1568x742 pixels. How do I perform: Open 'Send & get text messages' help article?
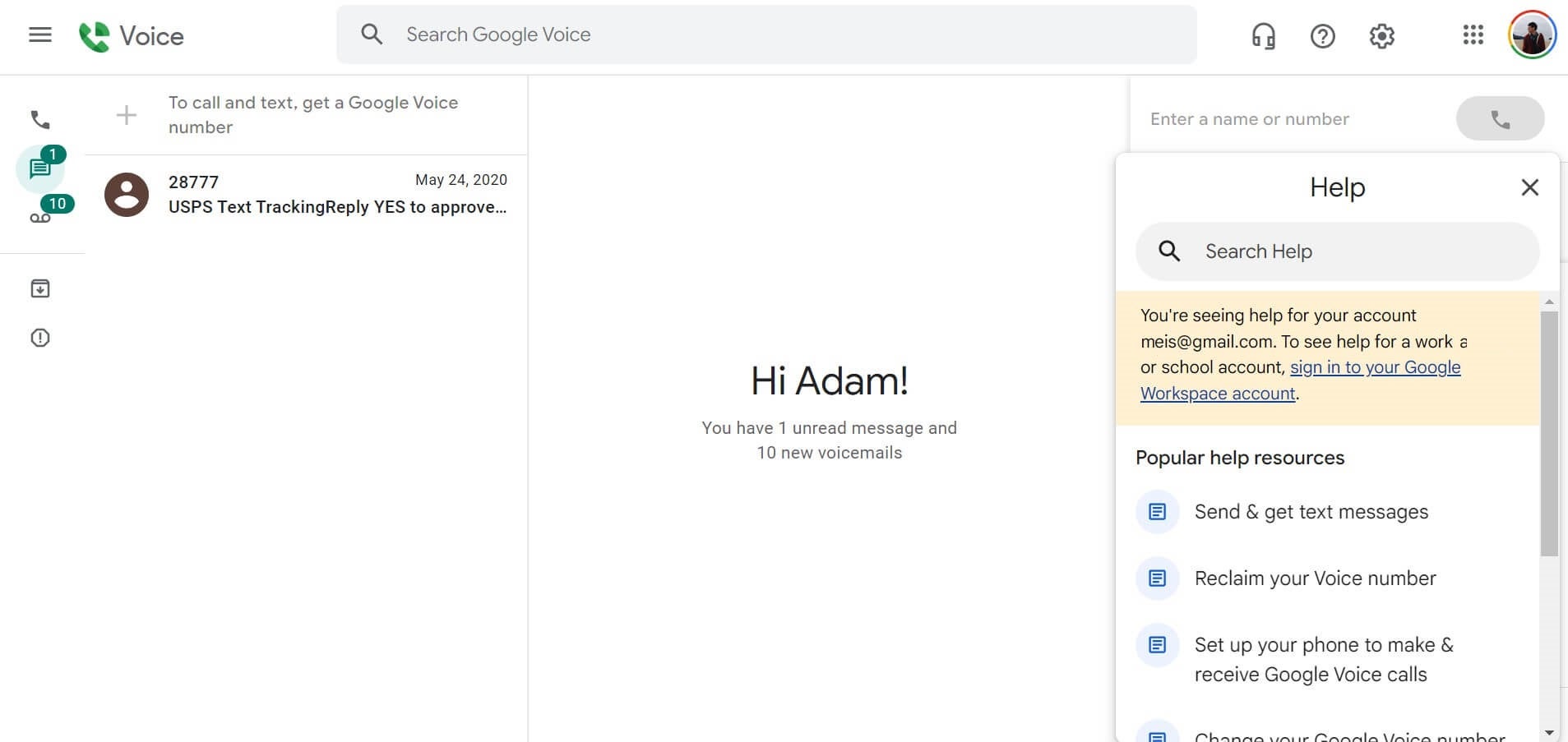pos(1311,512)
